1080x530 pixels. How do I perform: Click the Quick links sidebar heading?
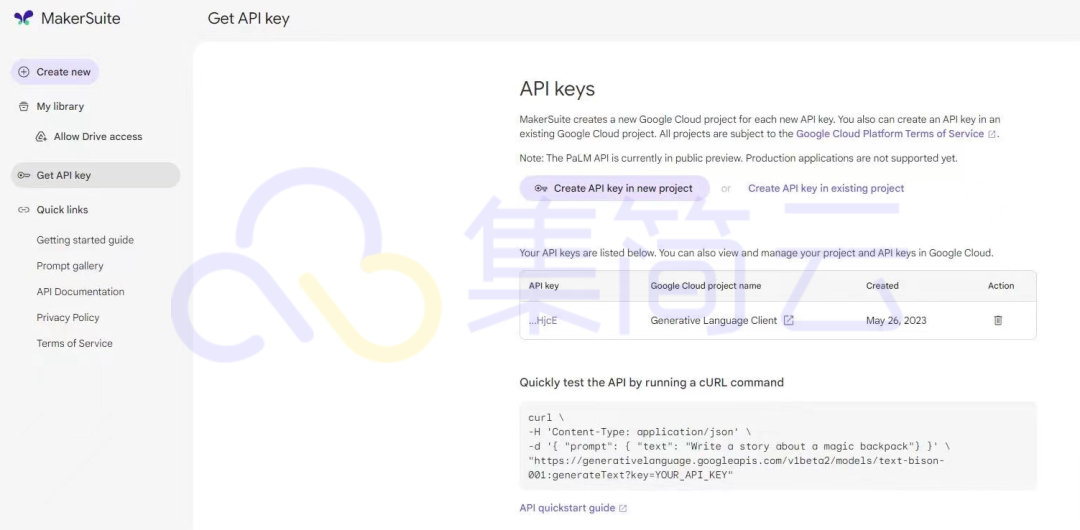coord(62,210)
